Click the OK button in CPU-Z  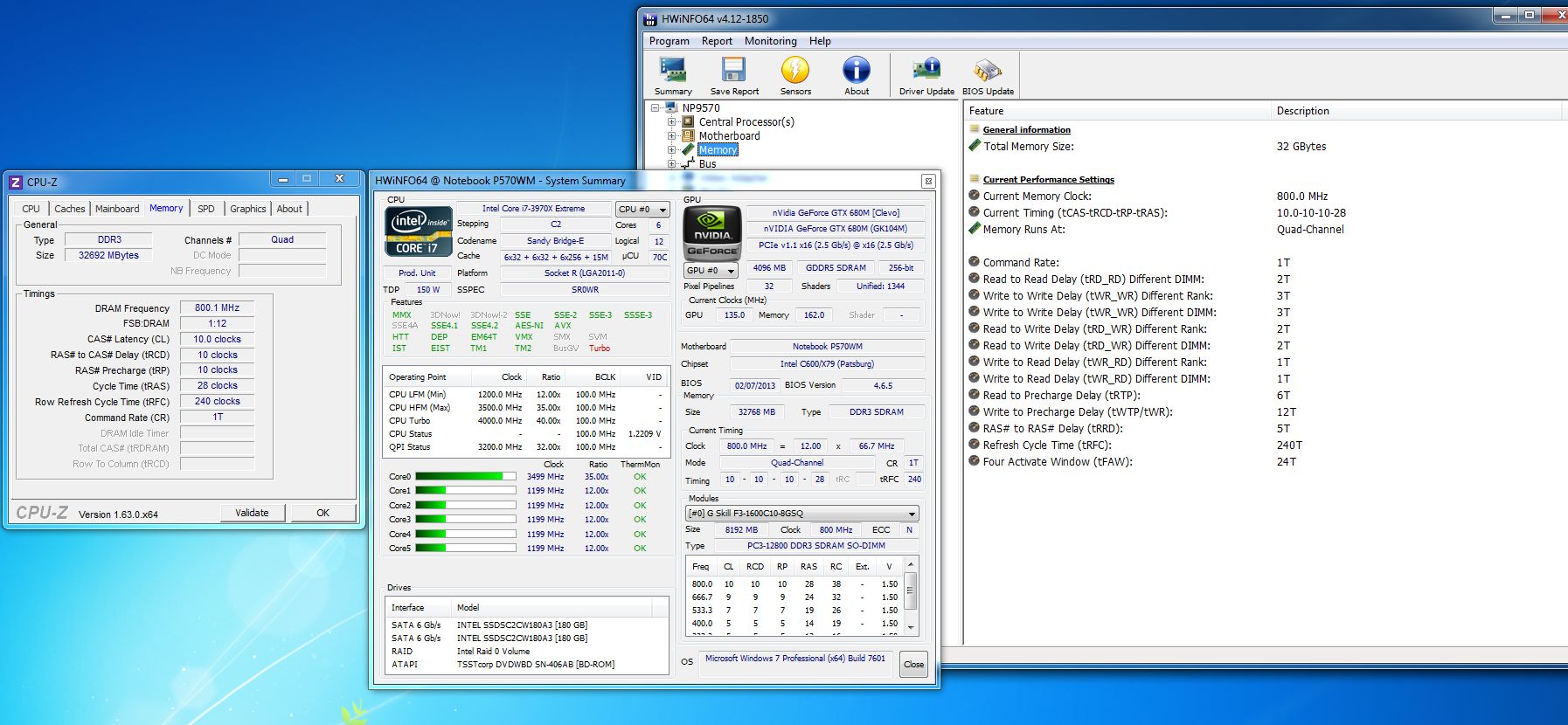click(323, 513)
